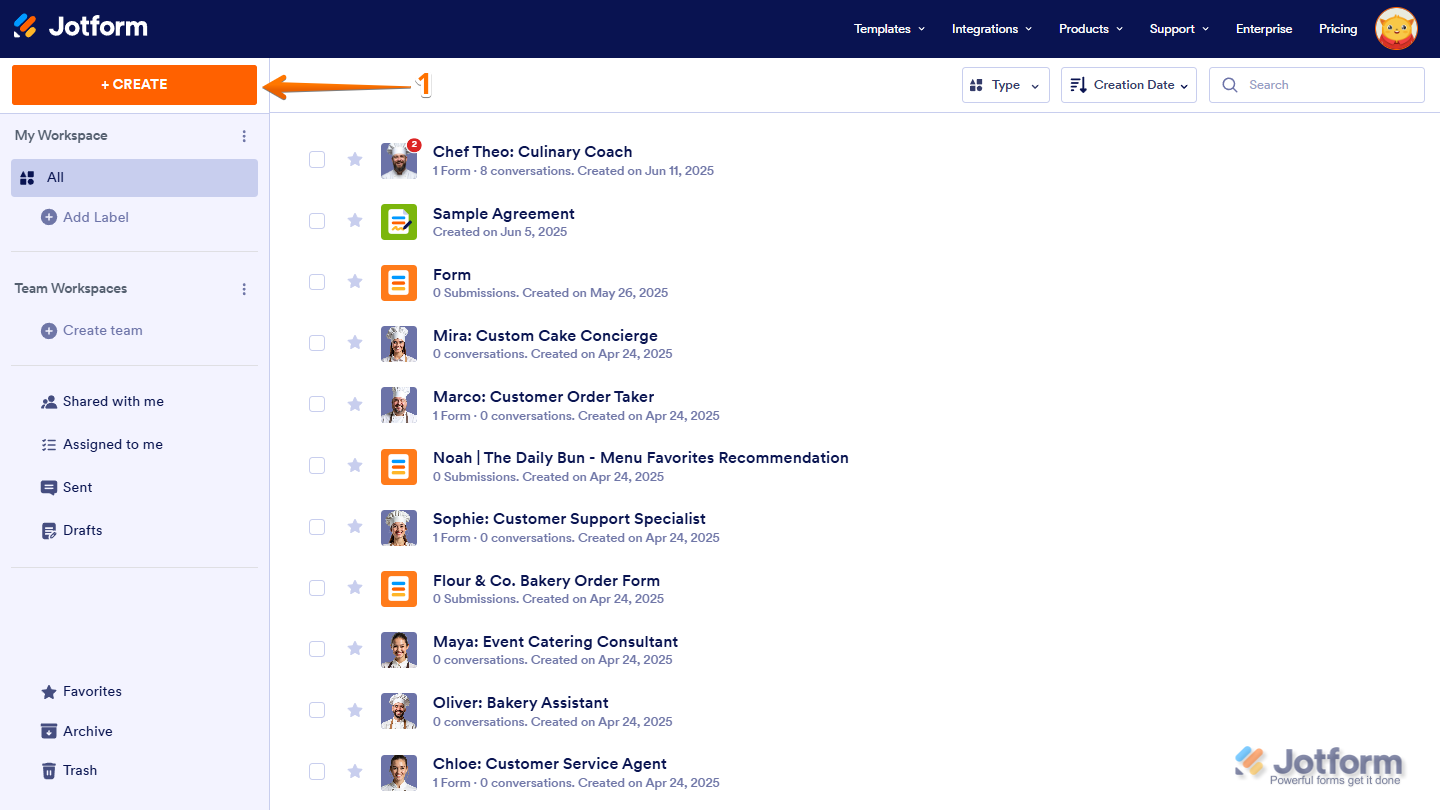Click the Chef Theo agent avatar
This screenshot has height=810, width=1440.
[x=399, y=160]
